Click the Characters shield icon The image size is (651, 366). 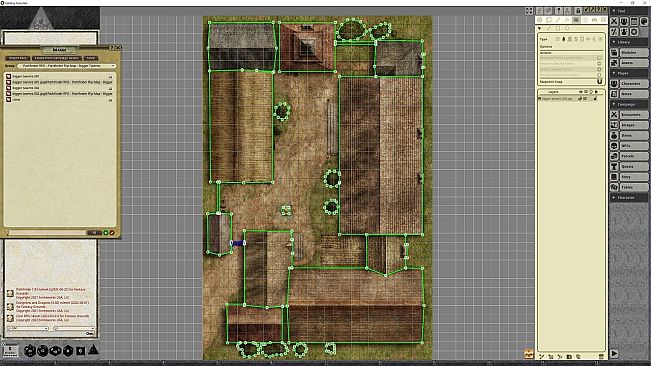[x=614, y=83]
